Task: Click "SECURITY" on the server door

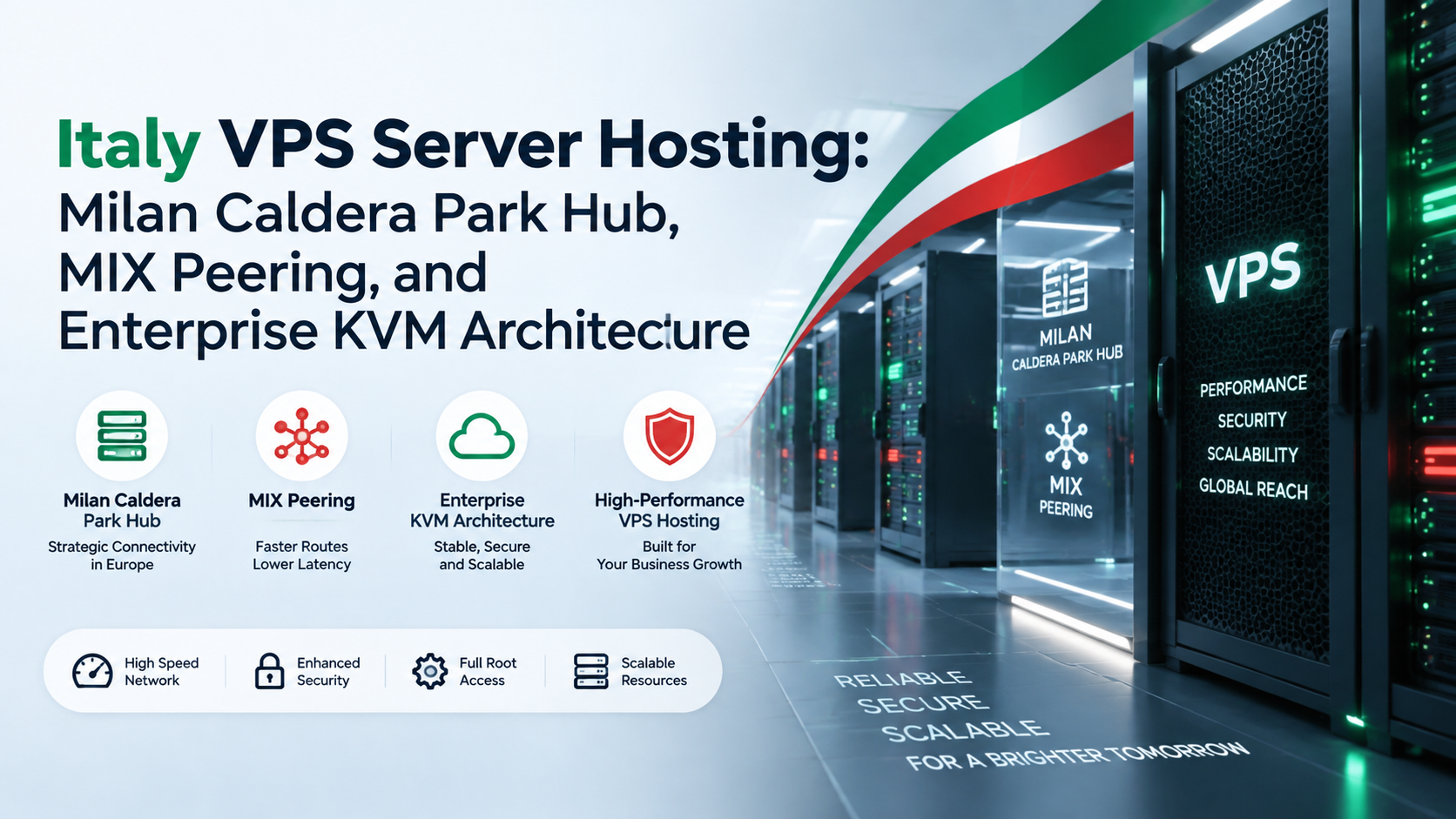Action: click(1251, 420)
